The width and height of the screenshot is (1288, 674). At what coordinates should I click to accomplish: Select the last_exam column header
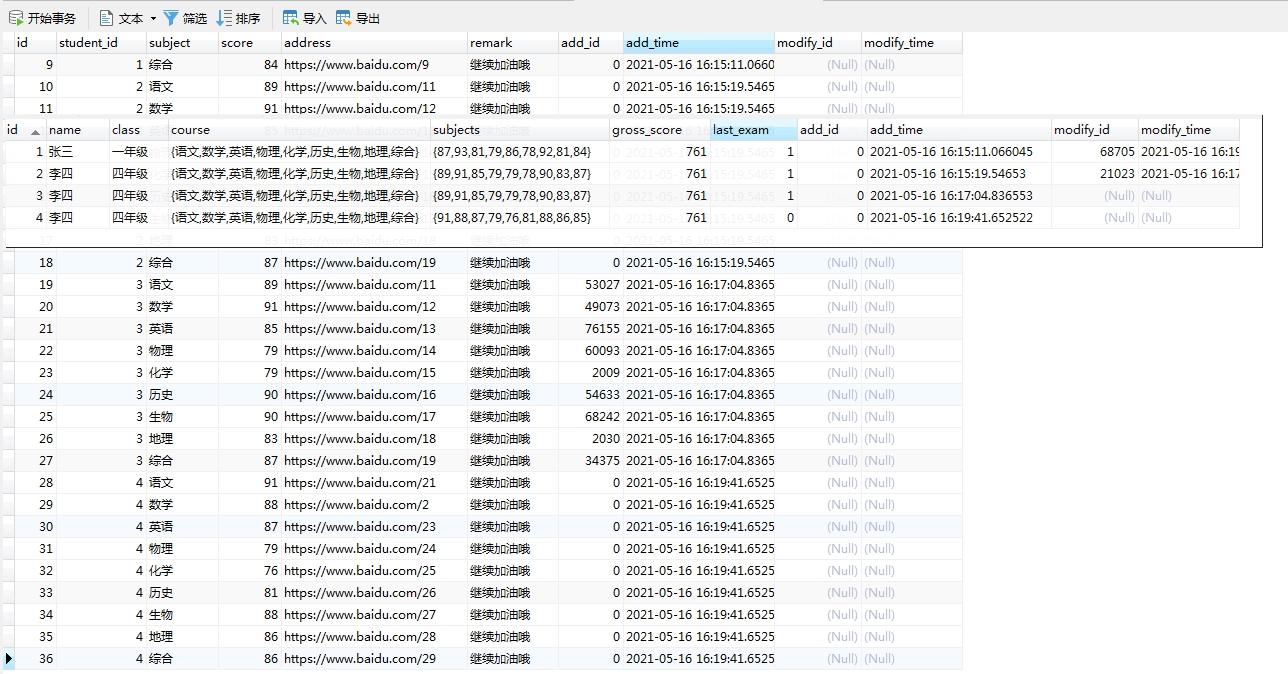point(754,130)
